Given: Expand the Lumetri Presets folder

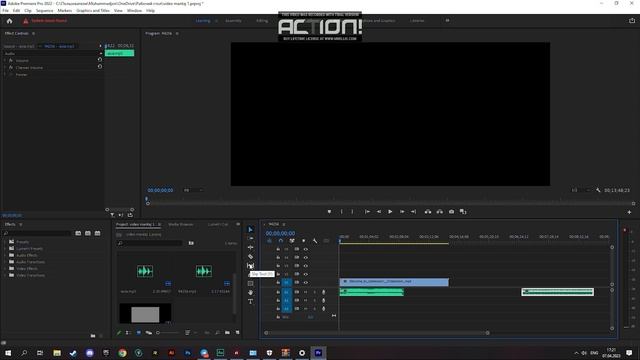Looking at the screenshot, I should [x=5, y=248].
